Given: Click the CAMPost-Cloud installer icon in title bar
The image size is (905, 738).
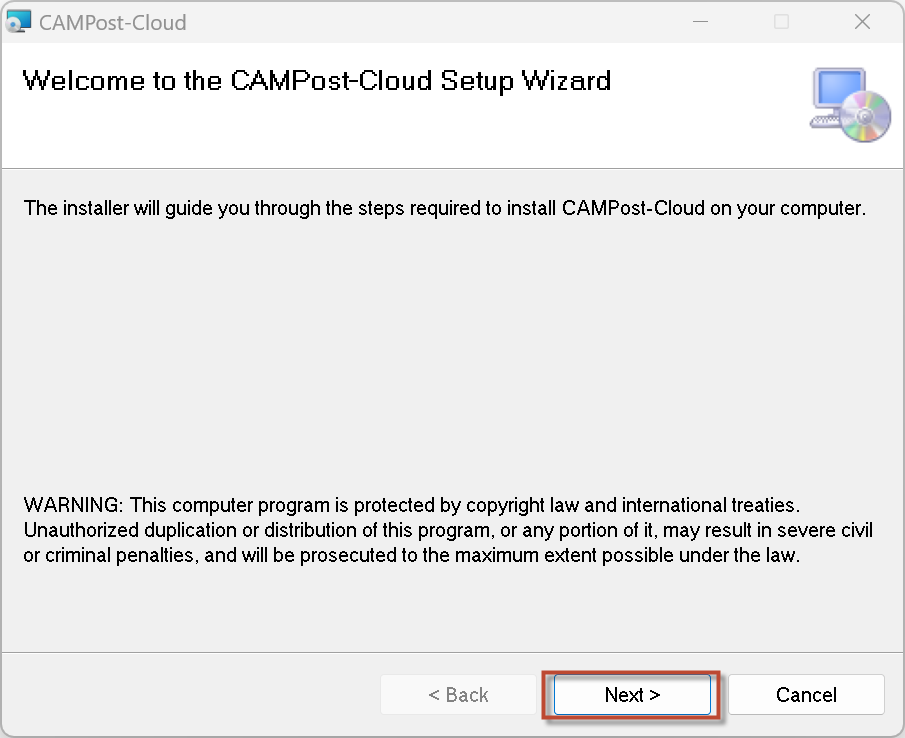Looking at the screenshot, I should click(x=18, y=22).
